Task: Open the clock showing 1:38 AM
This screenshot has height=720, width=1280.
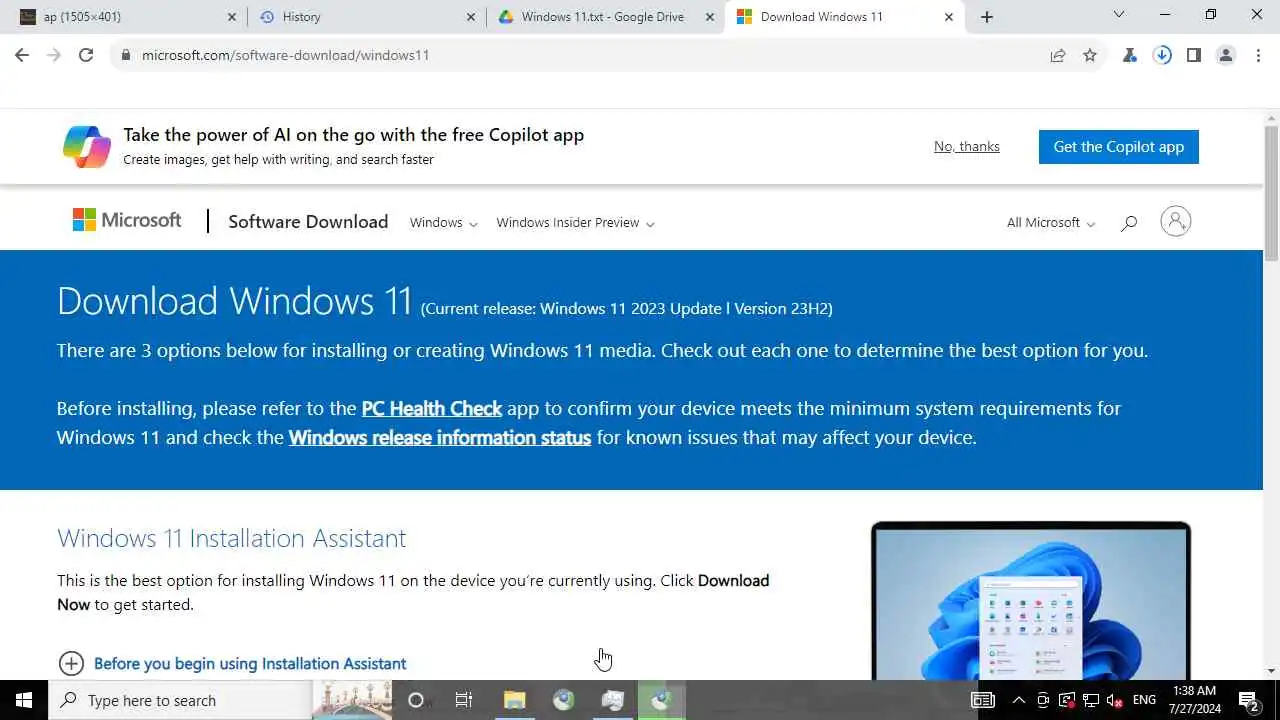Action: point(1193,700)
